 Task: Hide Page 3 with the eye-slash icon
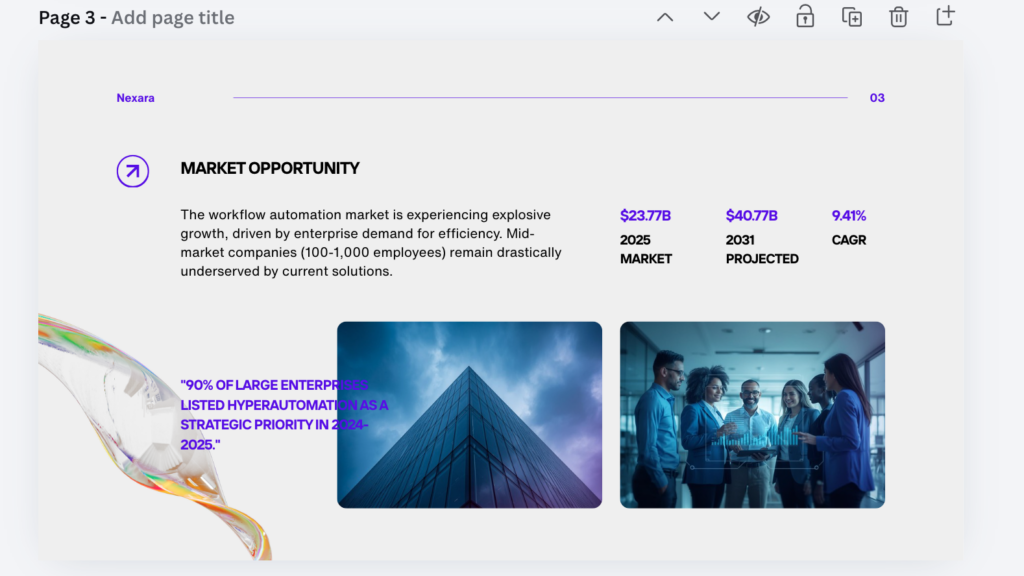tap(758, 16)
